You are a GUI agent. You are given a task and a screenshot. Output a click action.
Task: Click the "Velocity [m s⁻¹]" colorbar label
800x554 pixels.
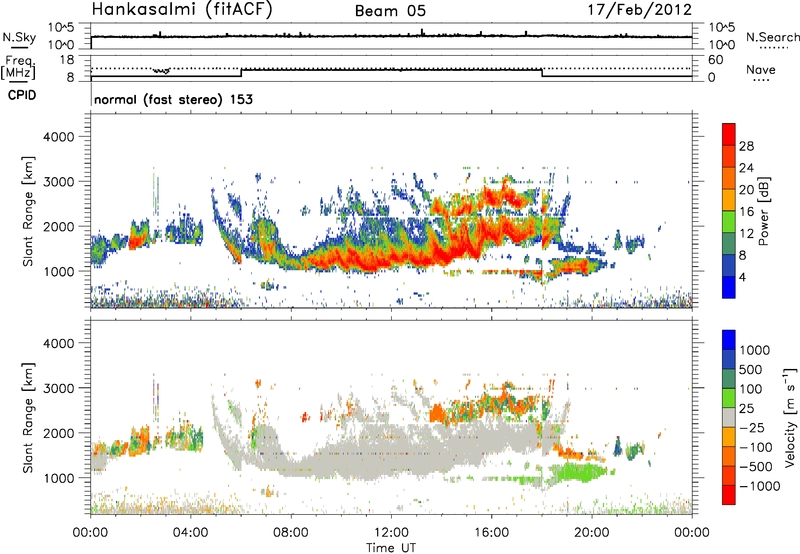coord(790,417)
